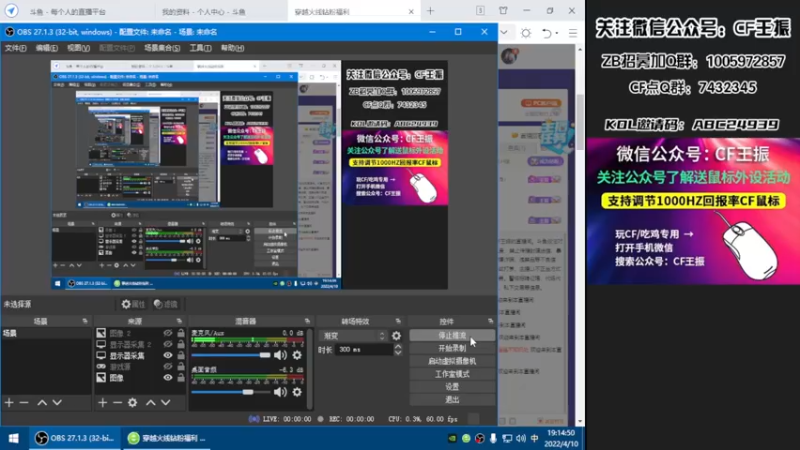This screenshot has height=450, width=800.
Task: Toggle visibility of 图像 2 source
Action: click(168, 333)
